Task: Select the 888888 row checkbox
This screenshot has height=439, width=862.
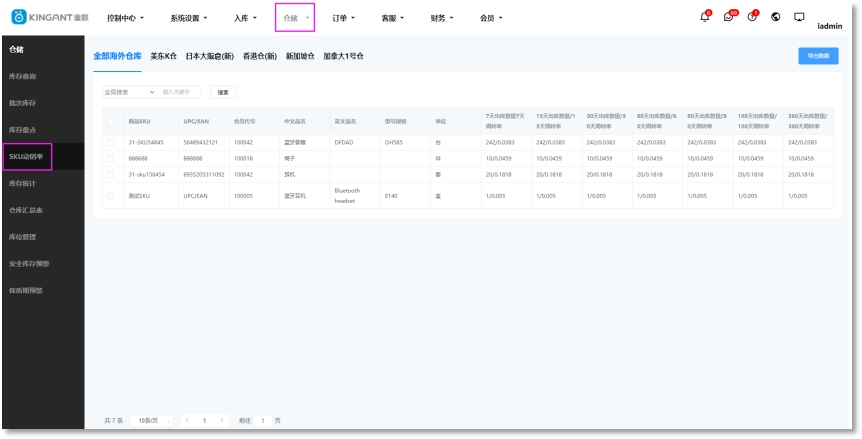Action: (x=110, y=158)
